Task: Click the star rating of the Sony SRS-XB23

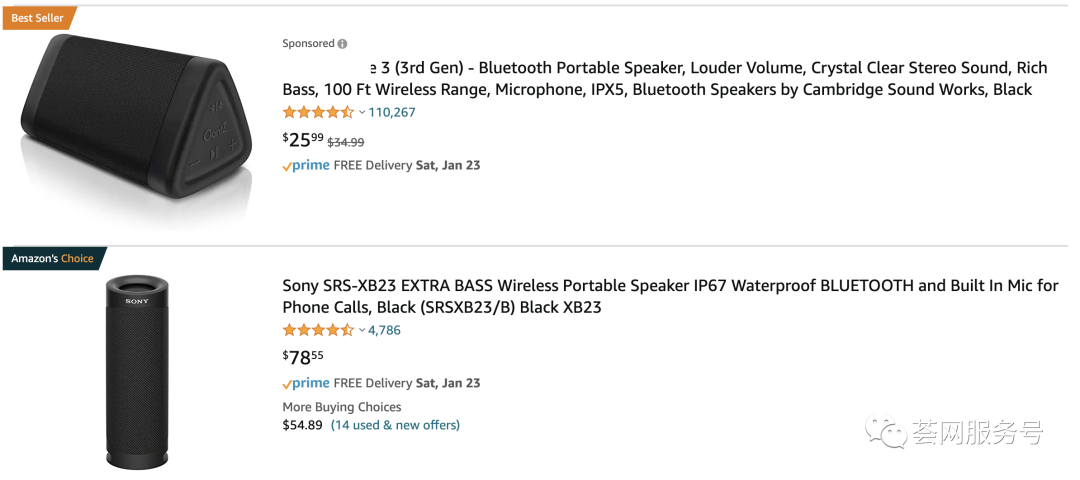Action: (x=318, y=330)
